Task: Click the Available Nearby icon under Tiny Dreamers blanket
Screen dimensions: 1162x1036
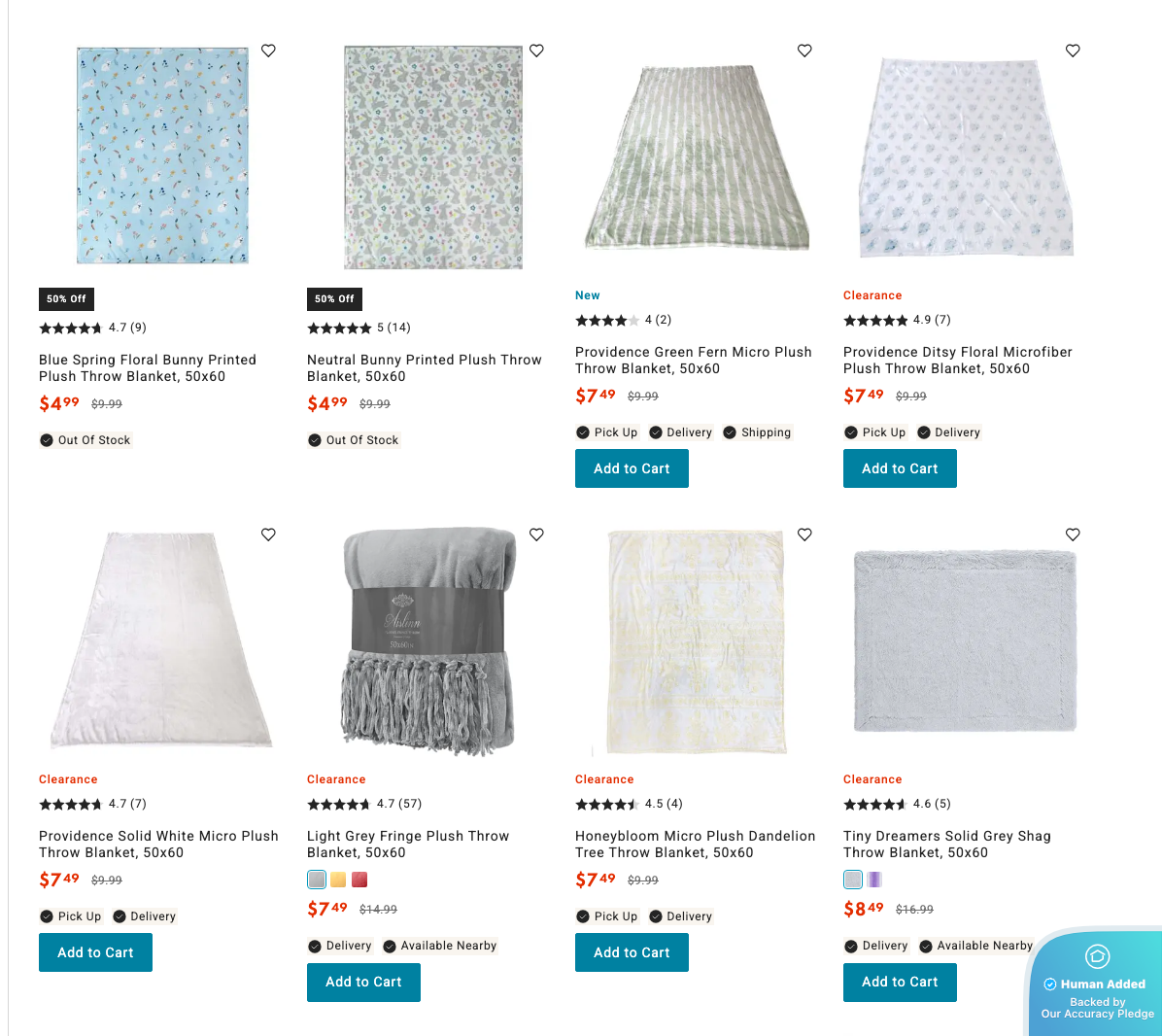Action: click(x=924, y=945)
